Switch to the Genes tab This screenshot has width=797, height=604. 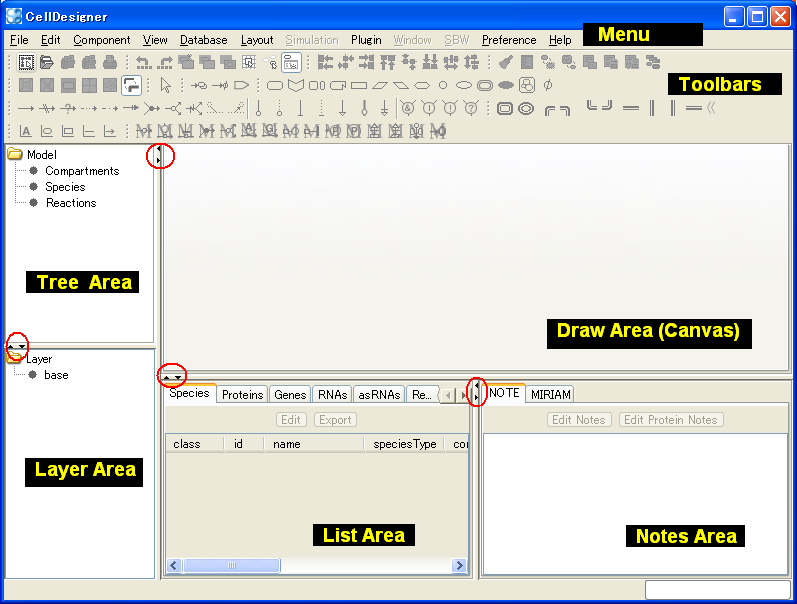[290, 395]
